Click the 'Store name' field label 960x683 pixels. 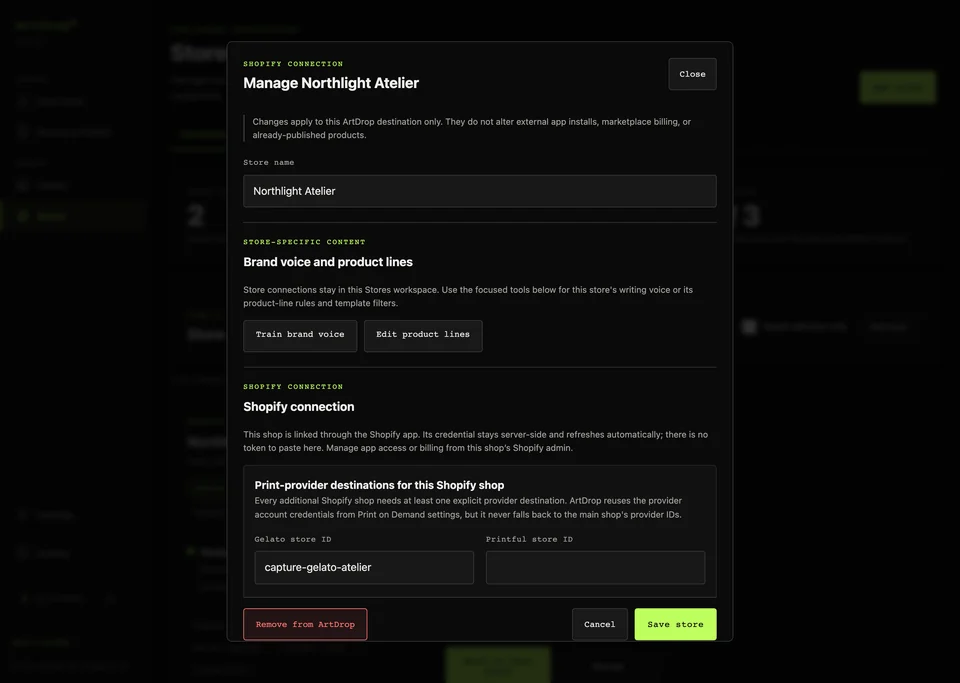(268, 162)
